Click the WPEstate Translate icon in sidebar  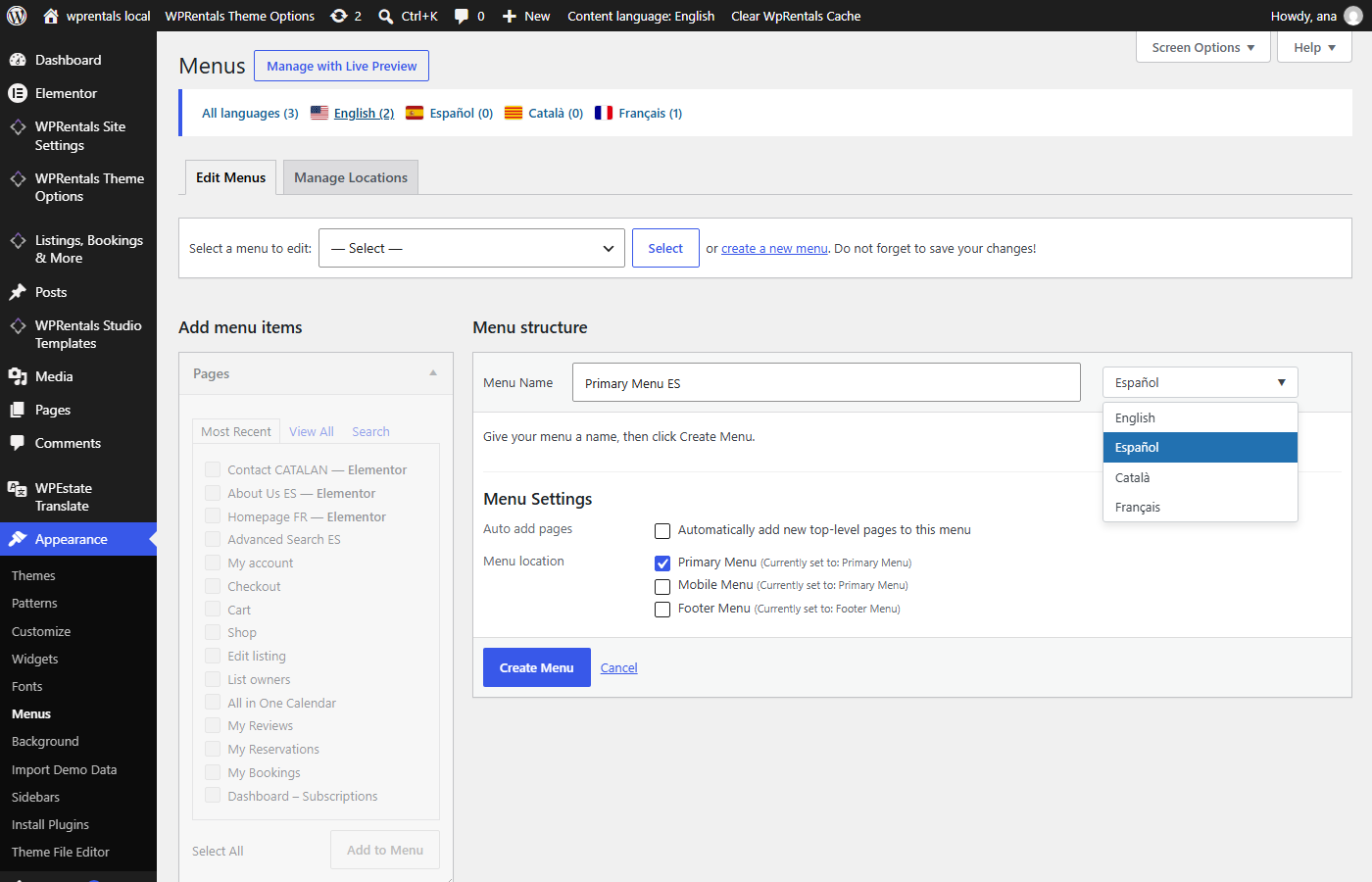18,488
